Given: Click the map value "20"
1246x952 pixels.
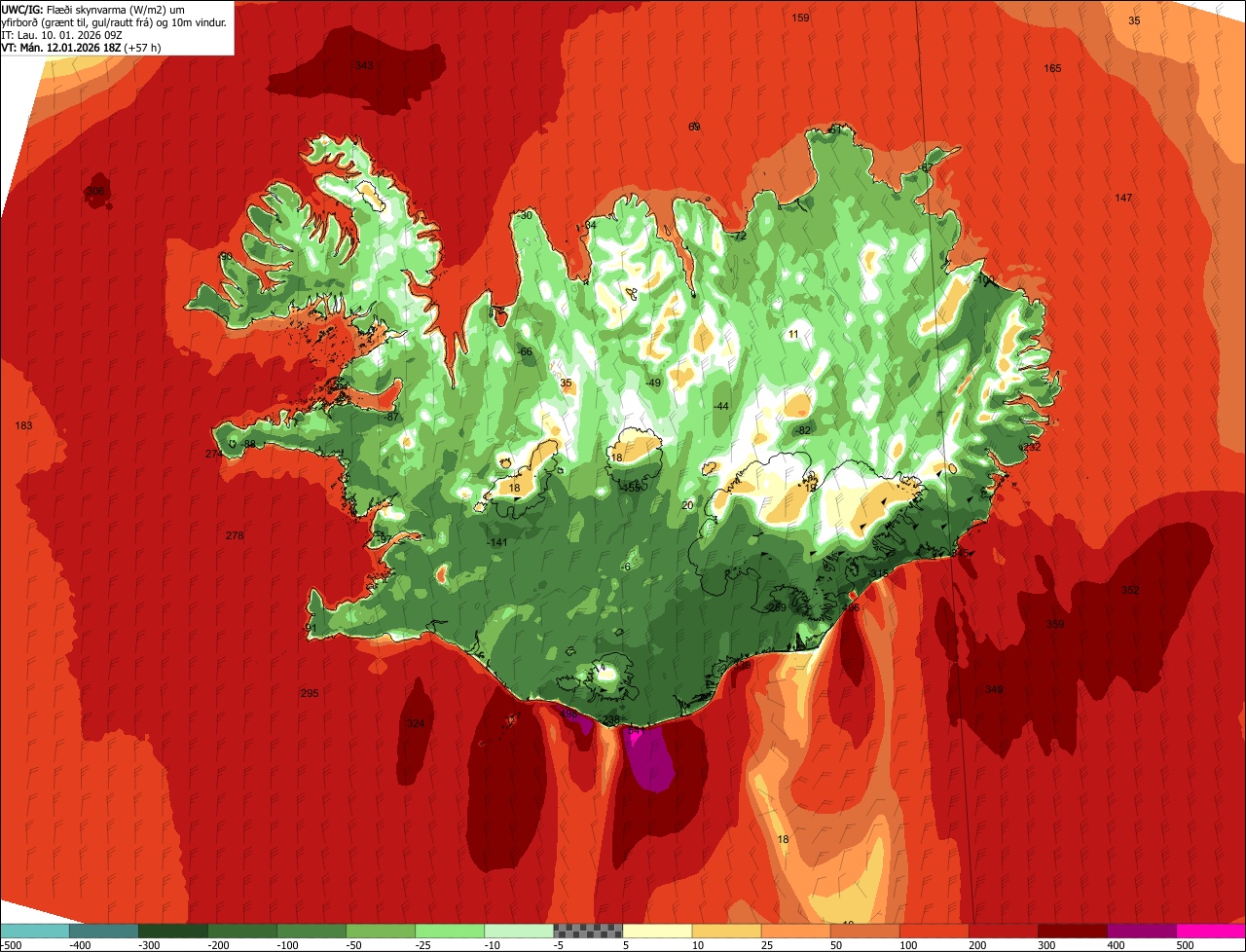Looking at the screenshot, I should tap(687, 506).
